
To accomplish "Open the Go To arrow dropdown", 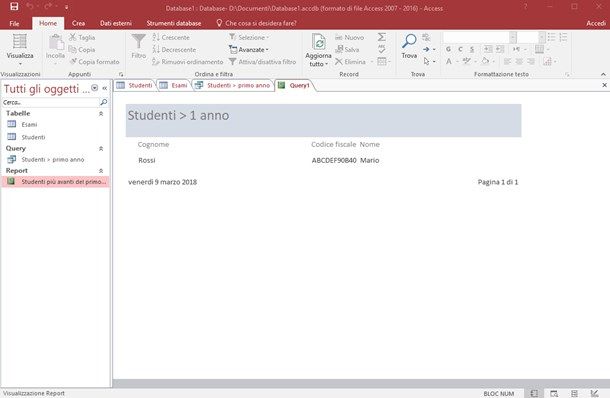I will 429,49.
